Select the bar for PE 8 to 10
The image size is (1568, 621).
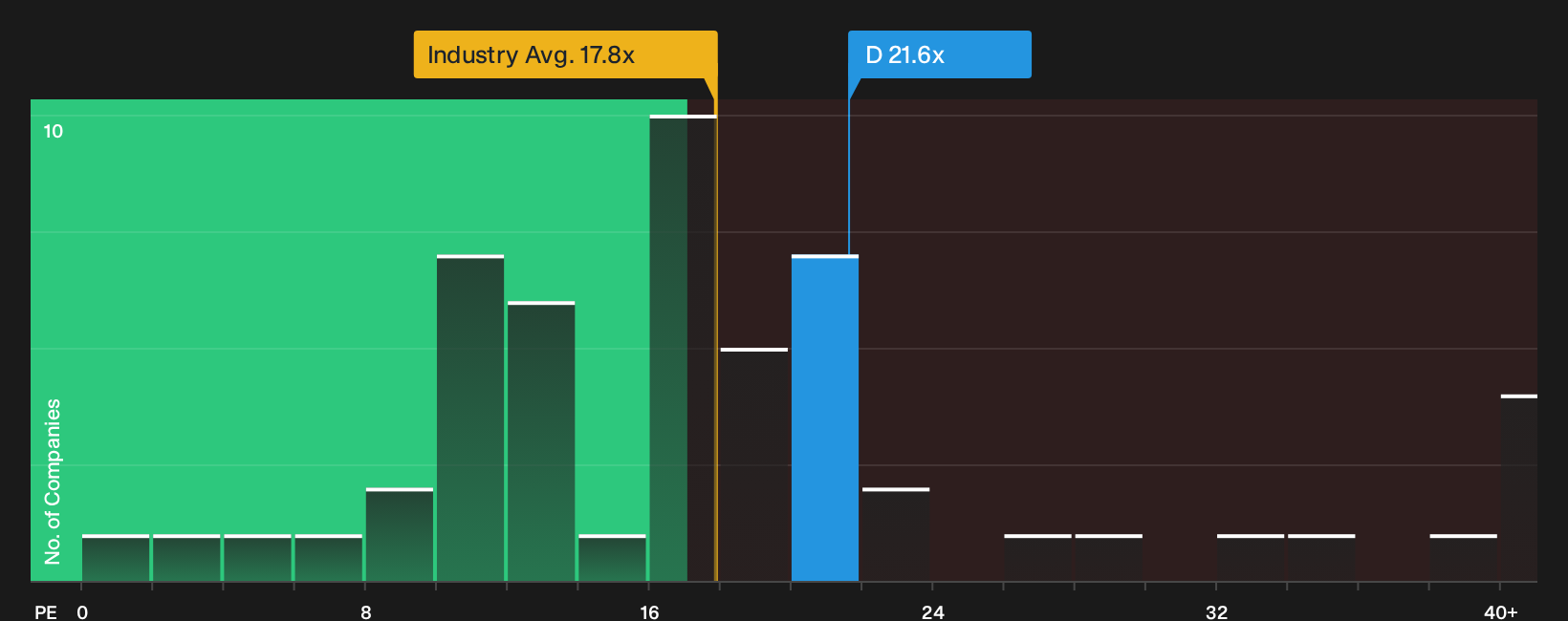pos(400,535)
